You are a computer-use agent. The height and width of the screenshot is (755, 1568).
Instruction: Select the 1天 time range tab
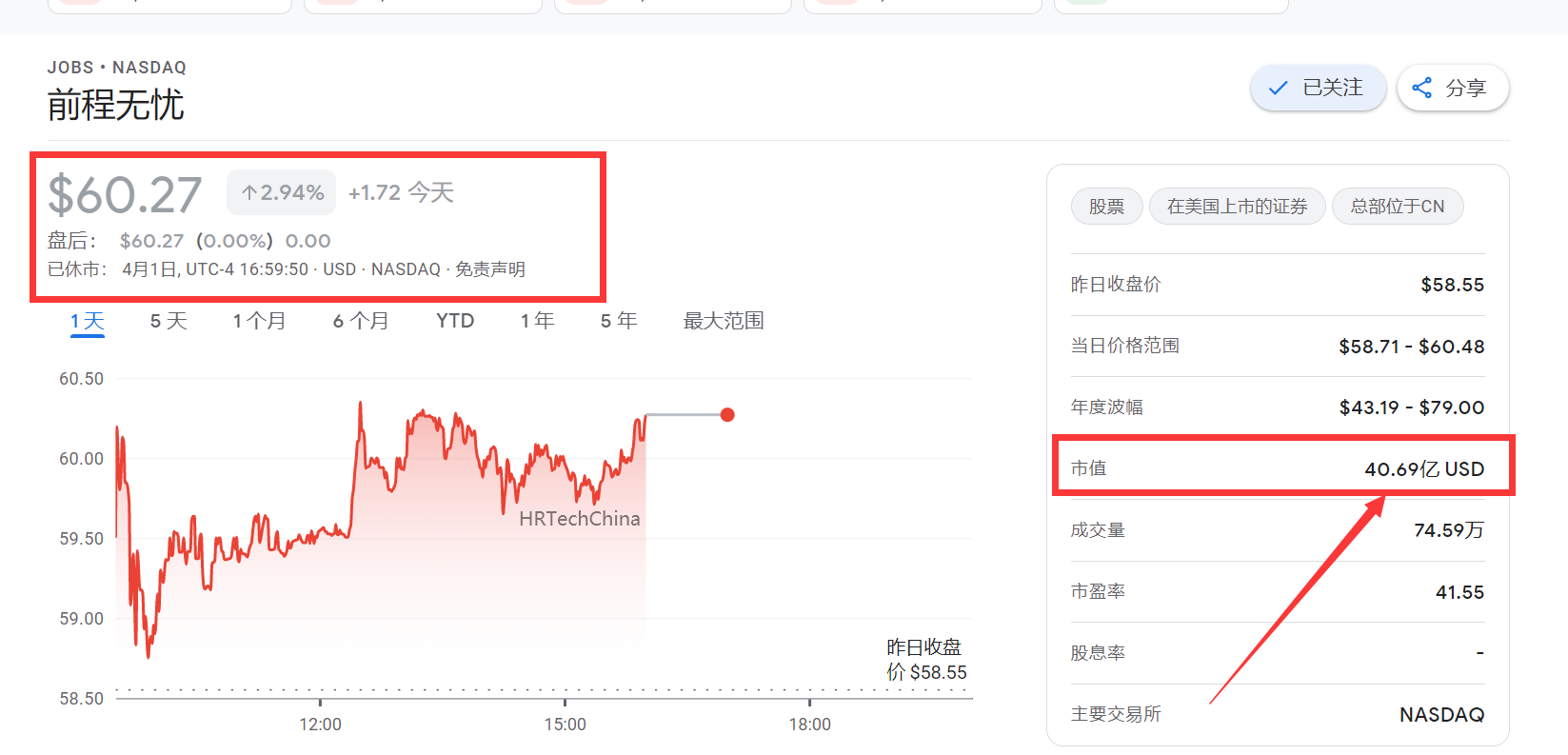[87, 321]
